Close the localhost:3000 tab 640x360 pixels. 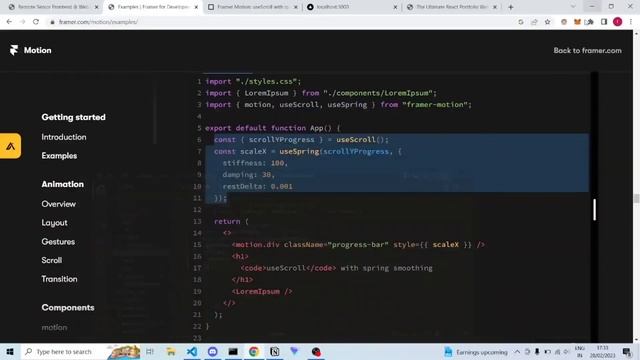(395, 7)
